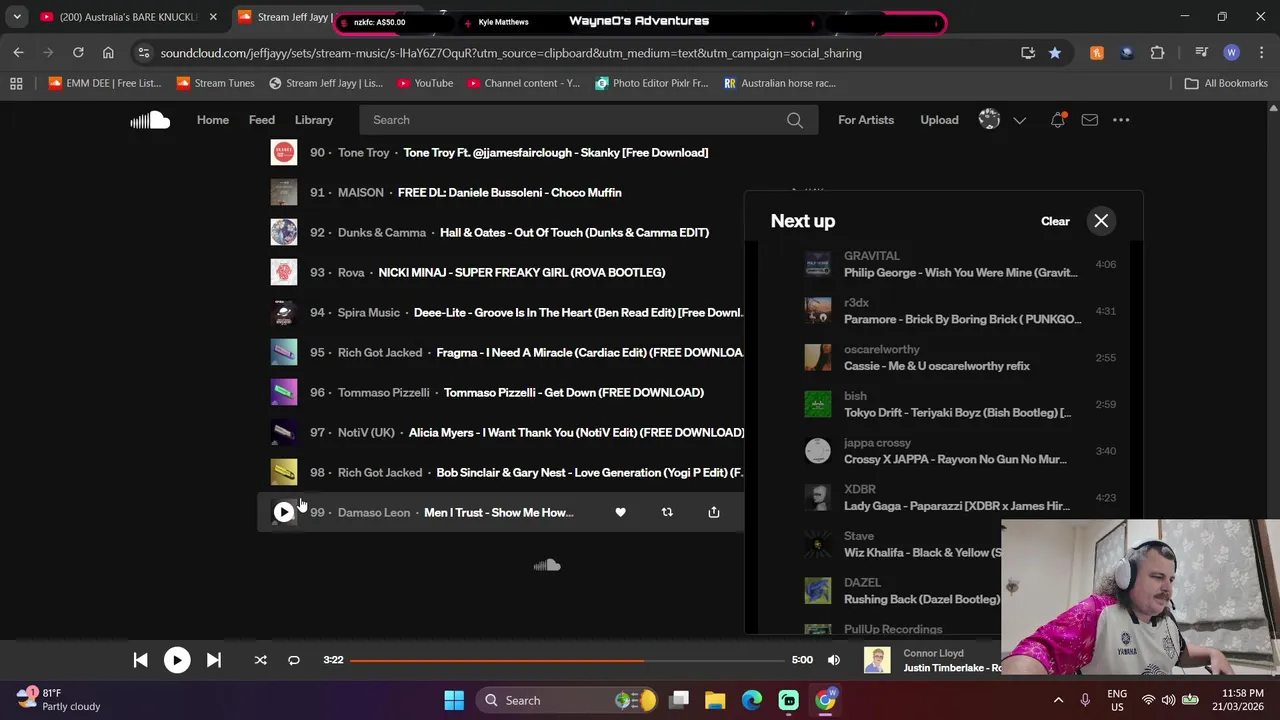Open Photo Editor Pixlr bookmark
Viewport: 1280px width, 720px height.
click(x=651, y=83)
